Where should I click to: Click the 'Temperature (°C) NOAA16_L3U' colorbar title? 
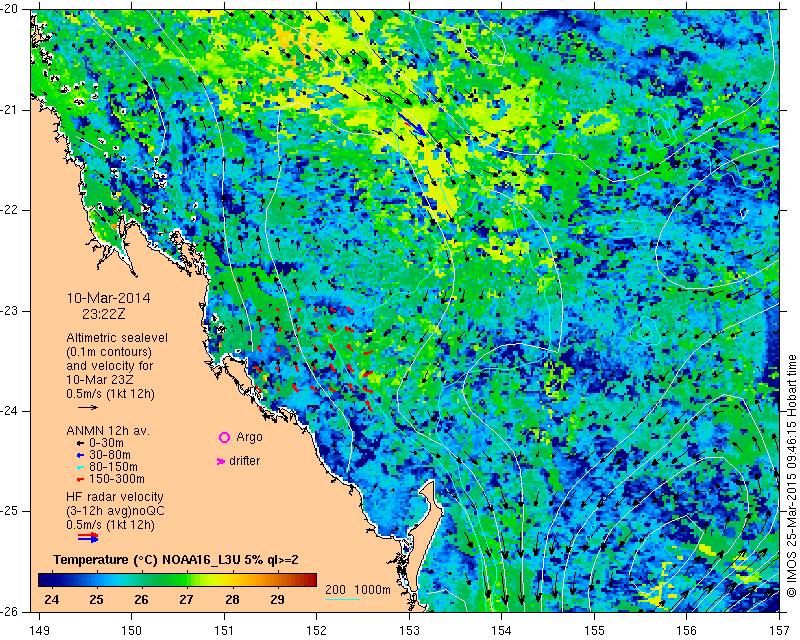pyautogui.click(x=149, y=560)
